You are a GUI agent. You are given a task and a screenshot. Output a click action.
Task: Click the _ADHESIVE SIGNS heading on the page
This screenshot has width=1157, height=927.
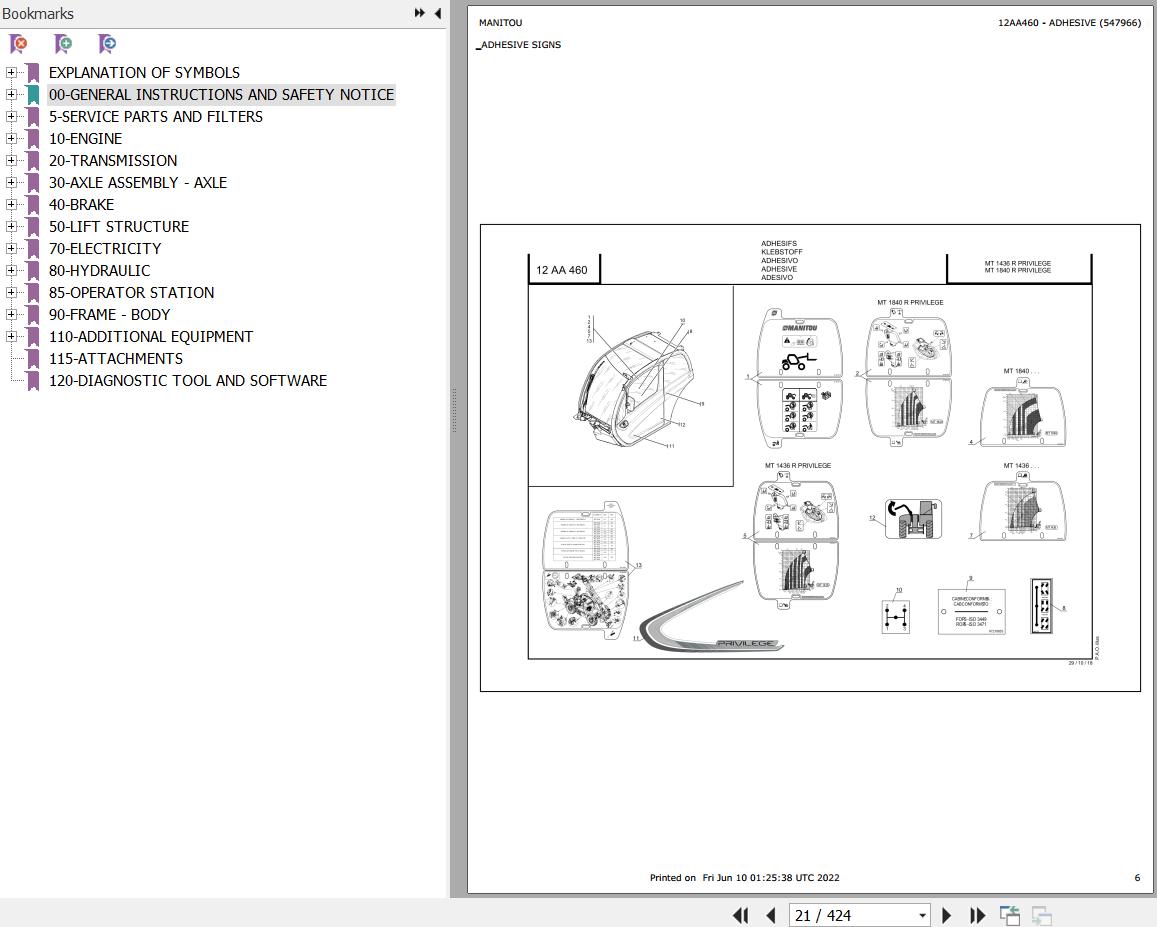519,45
